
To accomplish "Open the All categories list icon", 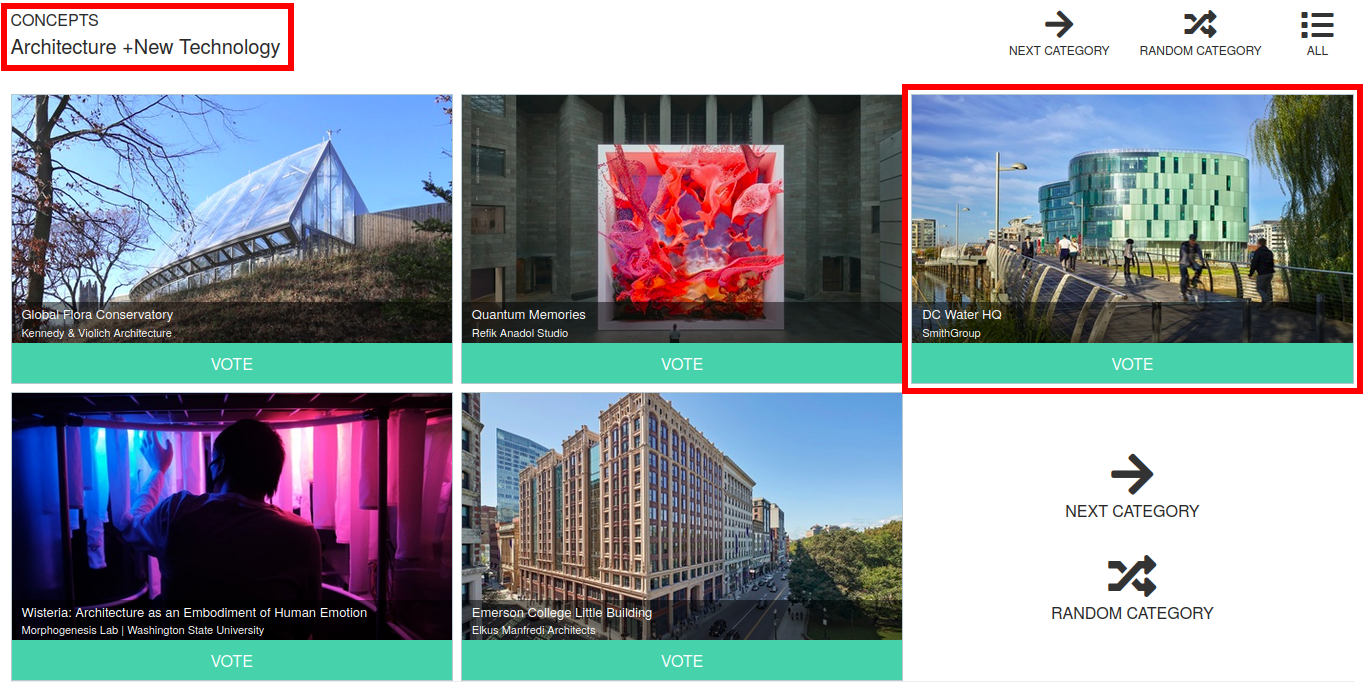I will click(1317, 24).
